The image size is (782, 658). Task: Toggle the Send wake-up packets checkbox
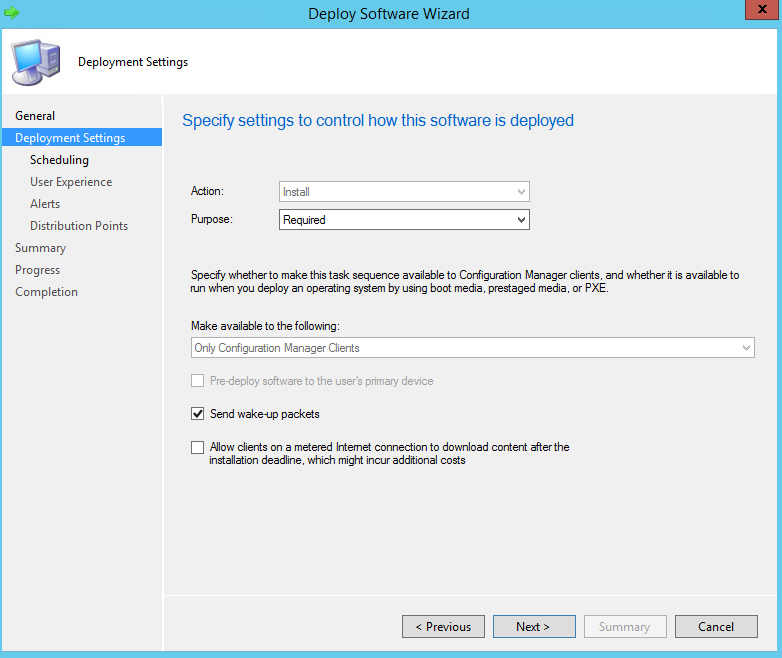[197, 414]
